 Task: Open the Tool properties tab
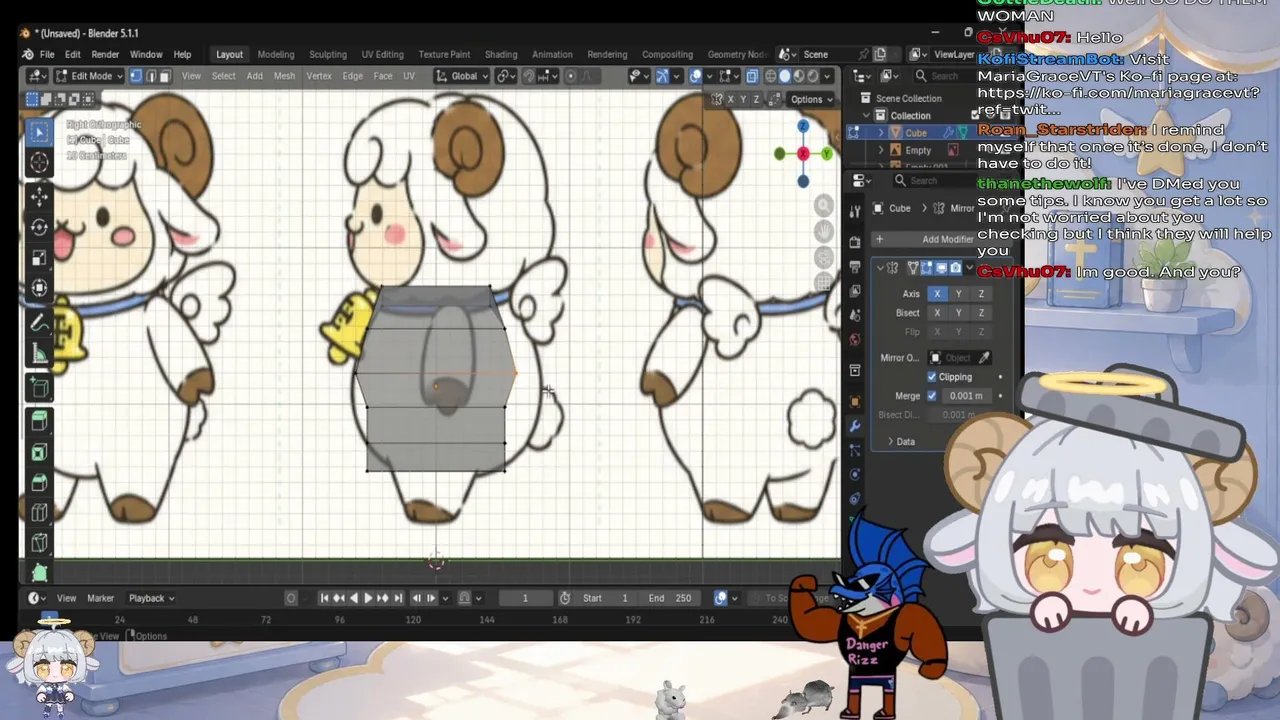coord(855,212)
